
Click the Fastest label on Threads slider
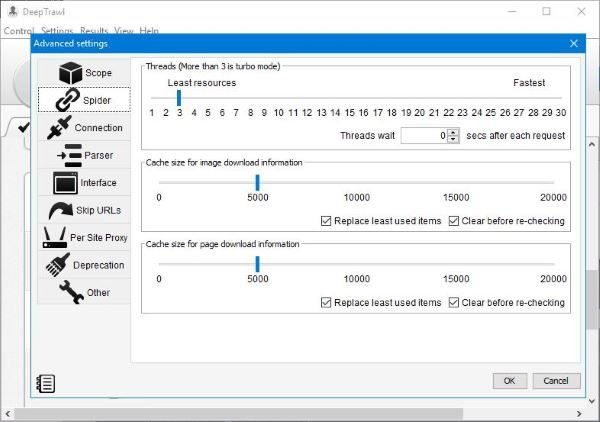pyautogui.click(x=529, y=83)
